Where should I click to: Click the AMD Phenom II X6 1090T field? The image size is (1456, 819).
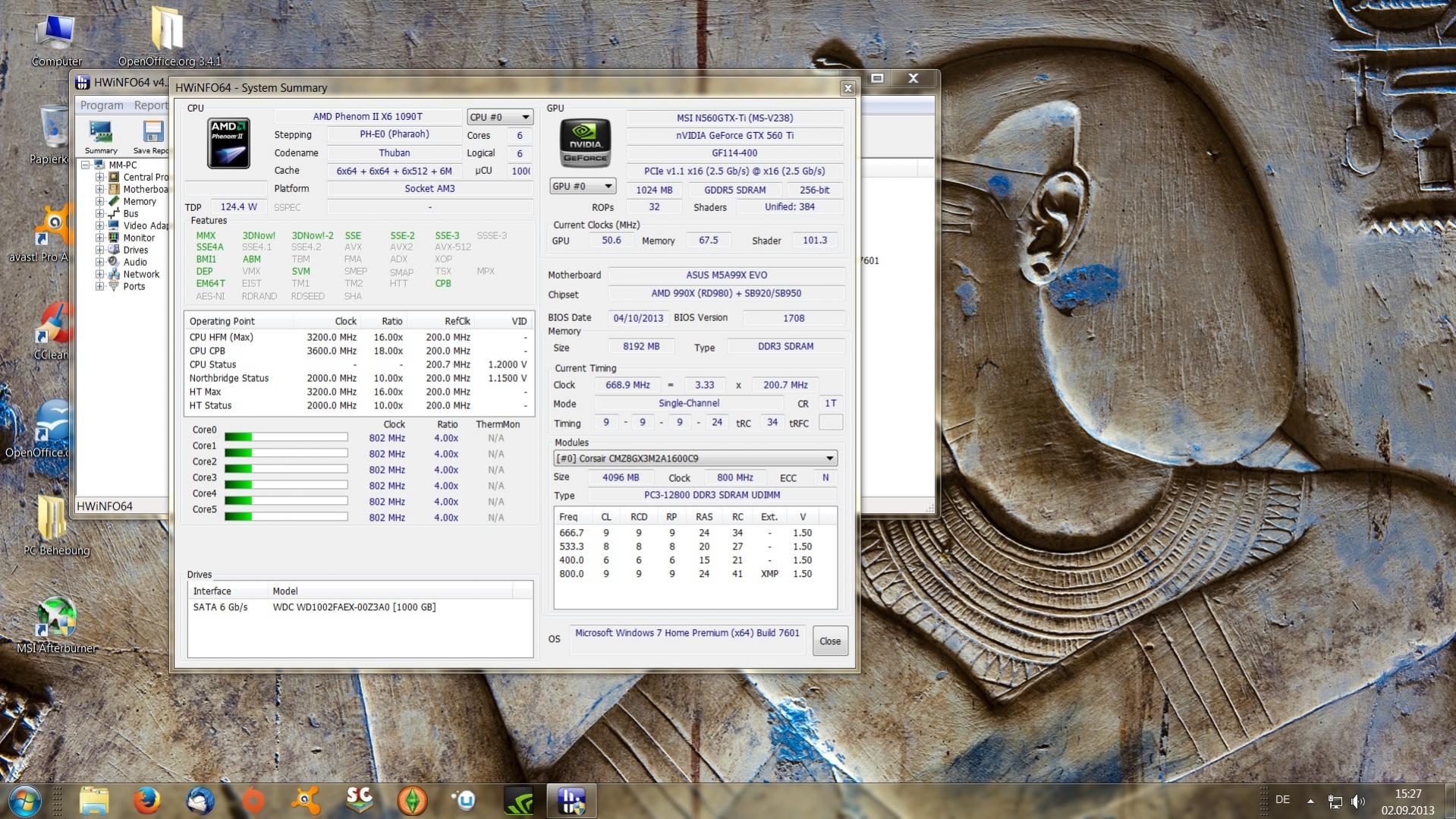(x=368, y=117)
